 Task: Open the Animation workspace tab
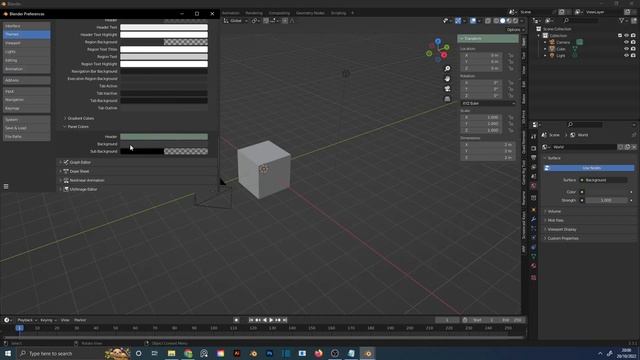231,13
